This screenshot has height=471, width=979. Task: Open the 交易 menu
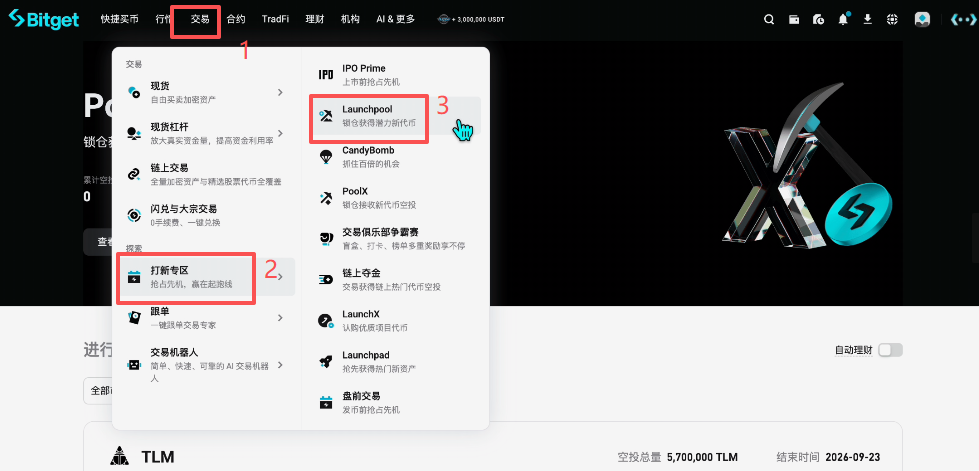(200, 19)
